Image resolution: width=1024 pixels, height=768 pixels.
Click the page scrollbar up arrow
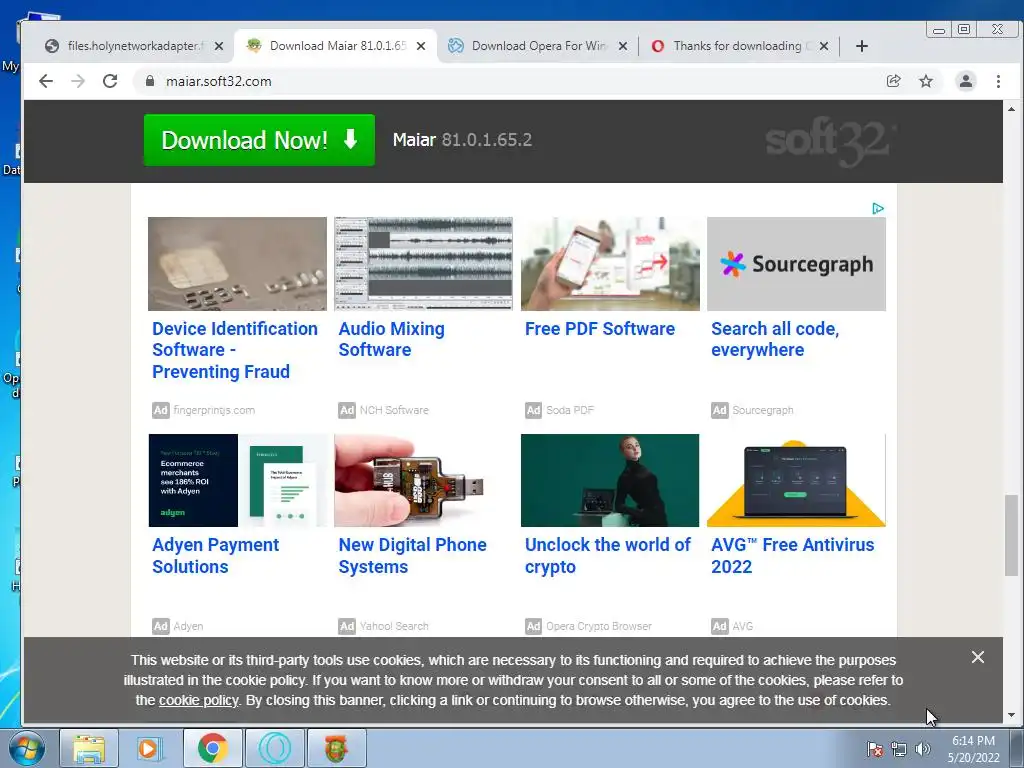1011,109
